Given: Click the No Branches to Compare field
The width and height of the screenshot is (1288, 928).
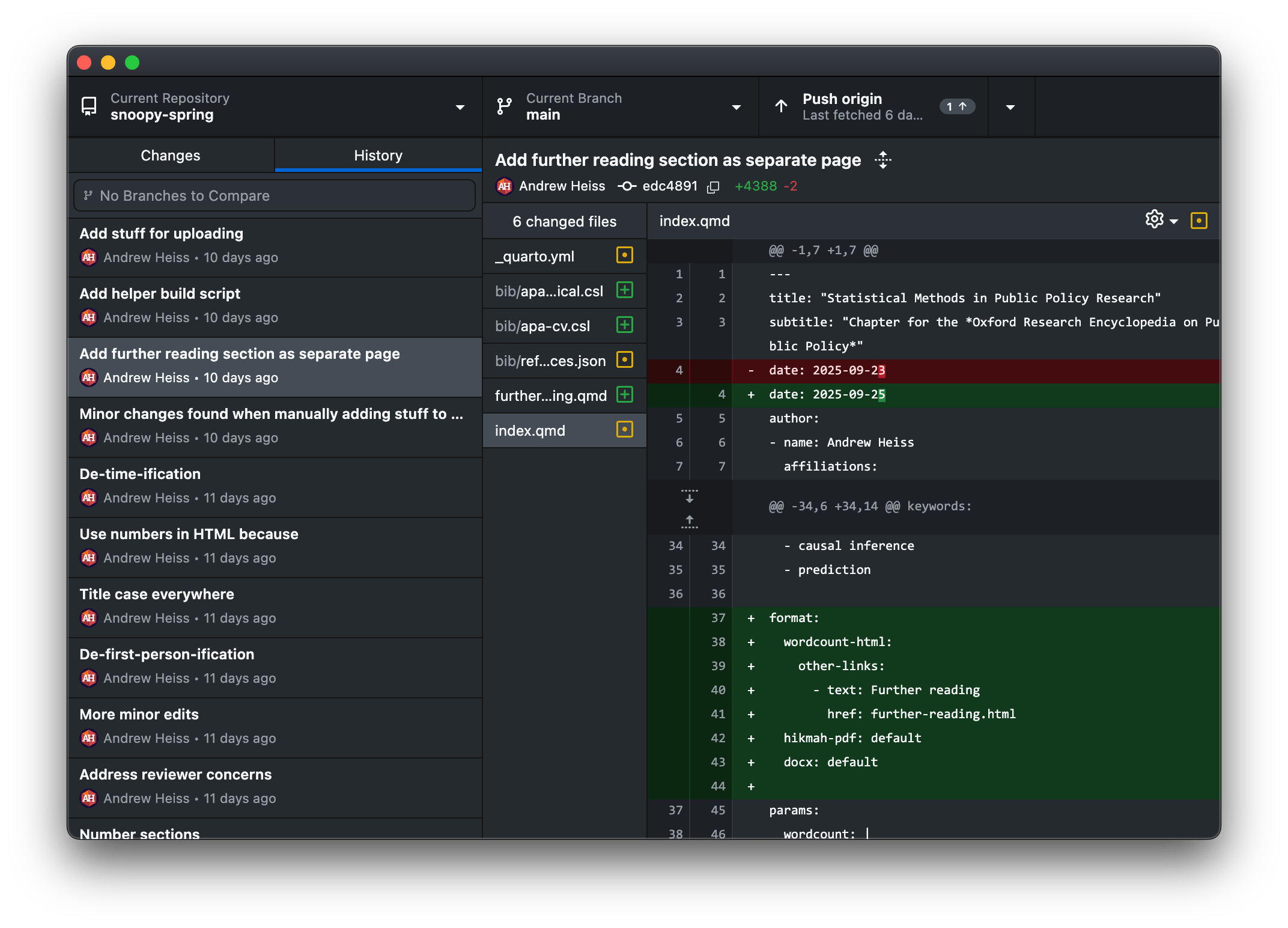Looking at the screenshot, I should coord(274,195).
